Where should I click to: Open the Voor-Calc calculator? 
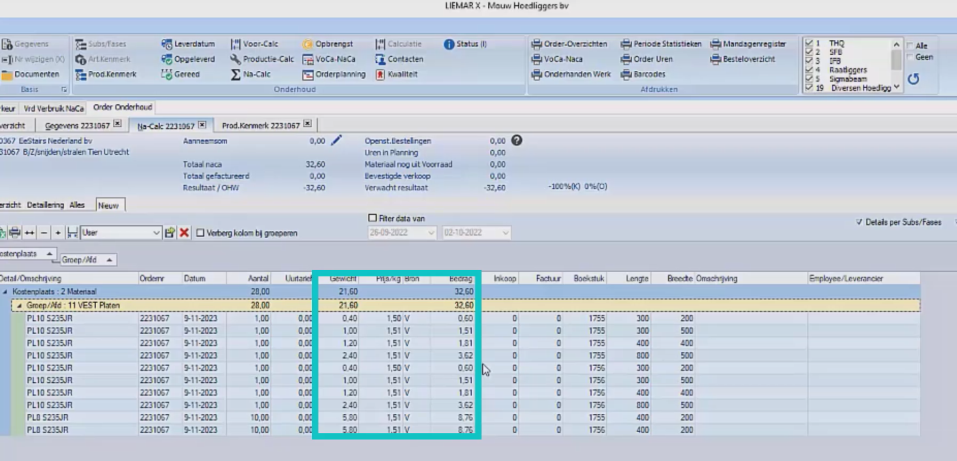coord(254,44)
